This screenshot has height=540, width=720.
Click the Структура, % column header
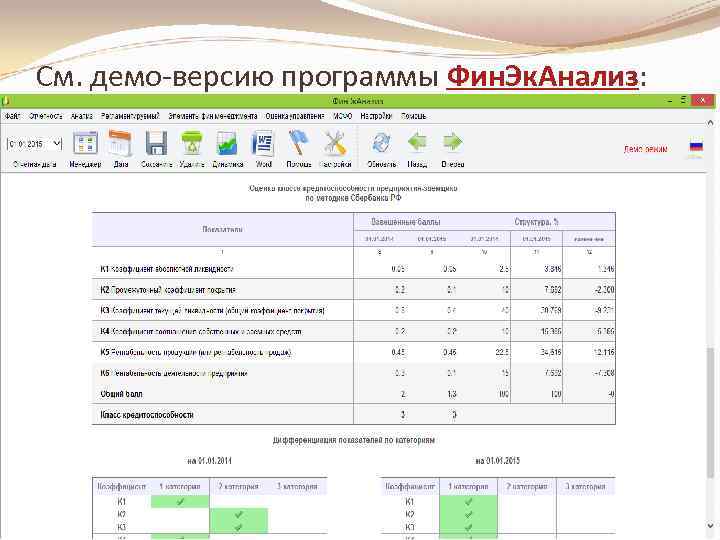tap(536, 222)
